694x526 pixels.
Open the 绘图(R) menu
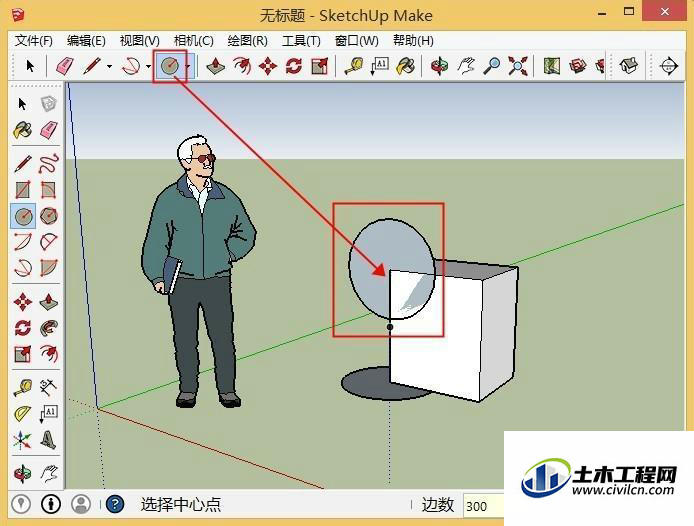point(247,41)
